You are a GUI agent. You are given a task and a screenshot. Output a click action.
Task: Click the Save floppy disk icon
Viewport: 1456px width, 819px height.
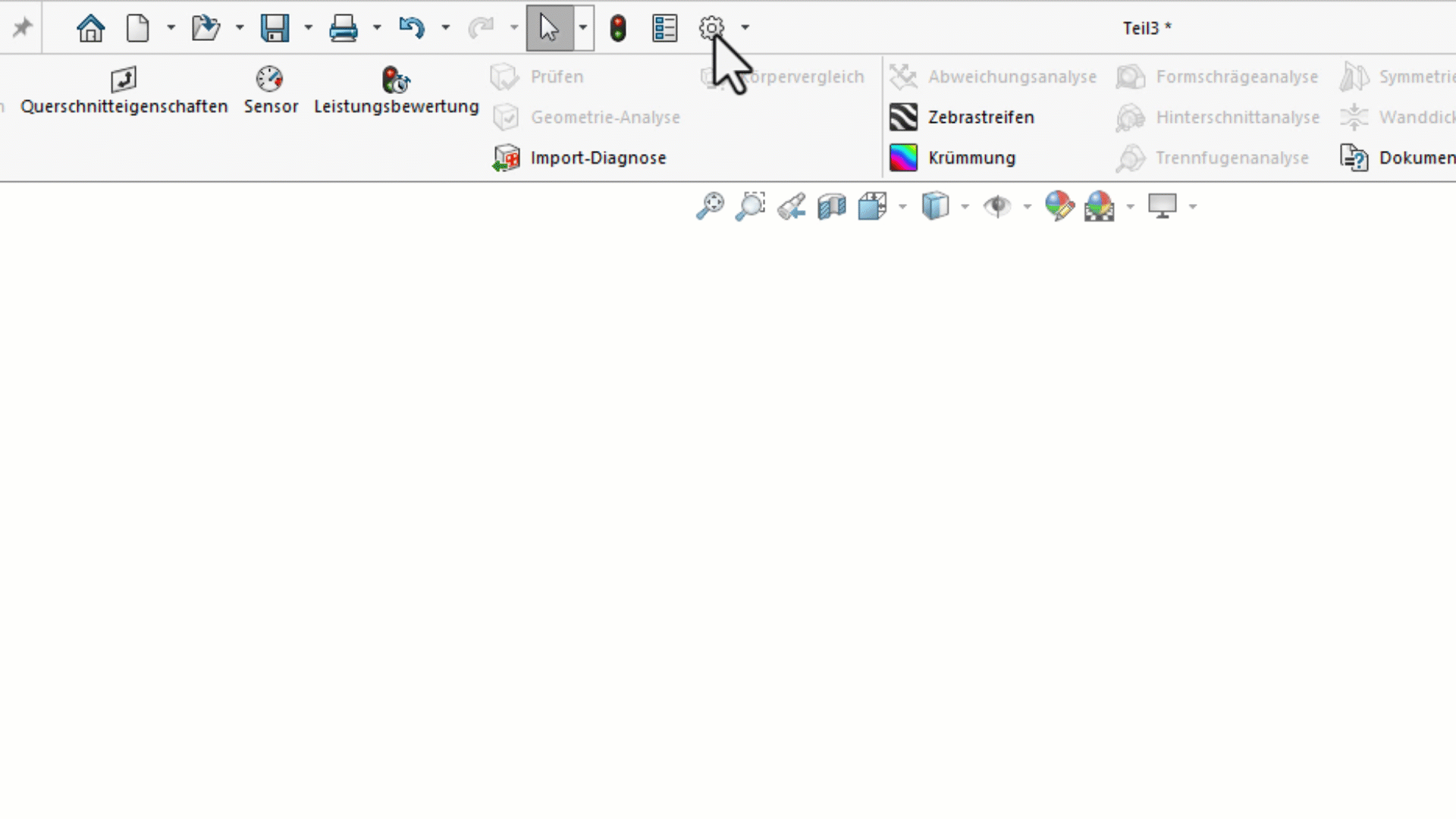click(275, 29)
